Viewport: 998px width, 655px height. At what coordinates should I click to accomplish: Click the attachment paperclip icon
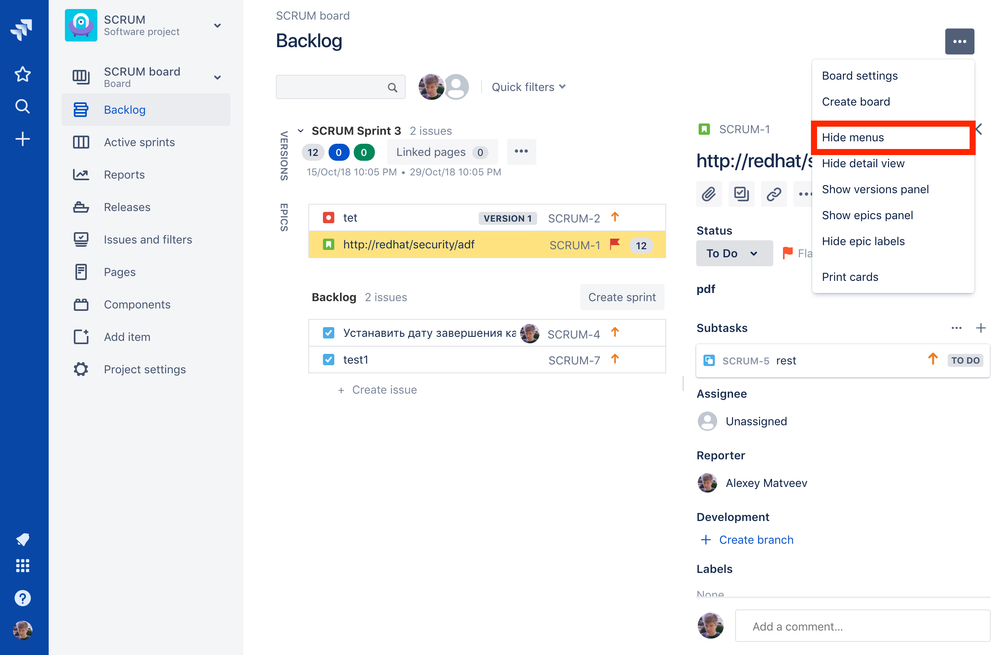708,194
